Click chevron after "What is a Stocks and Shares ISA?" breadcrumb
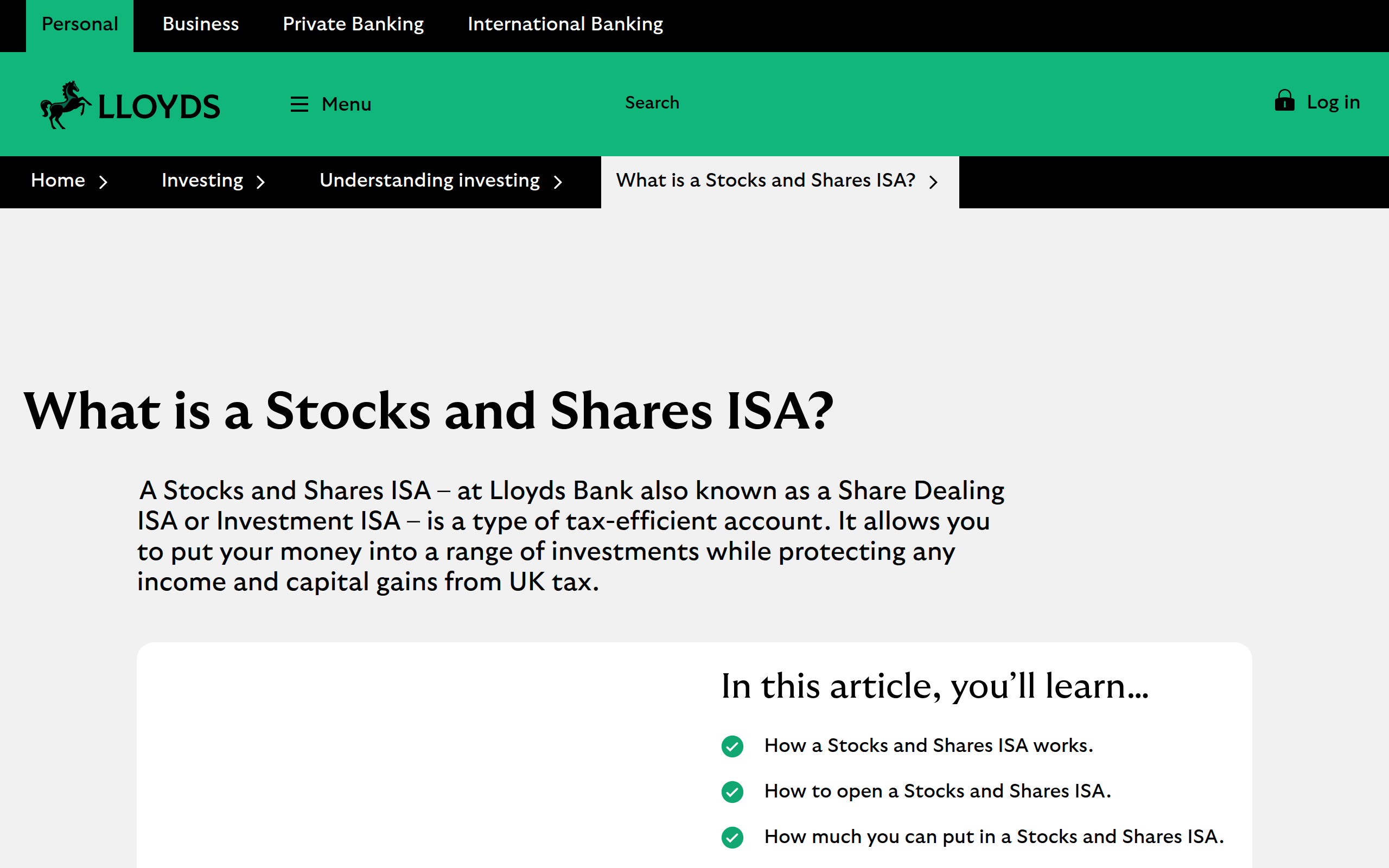 click(x=934, y=182)
